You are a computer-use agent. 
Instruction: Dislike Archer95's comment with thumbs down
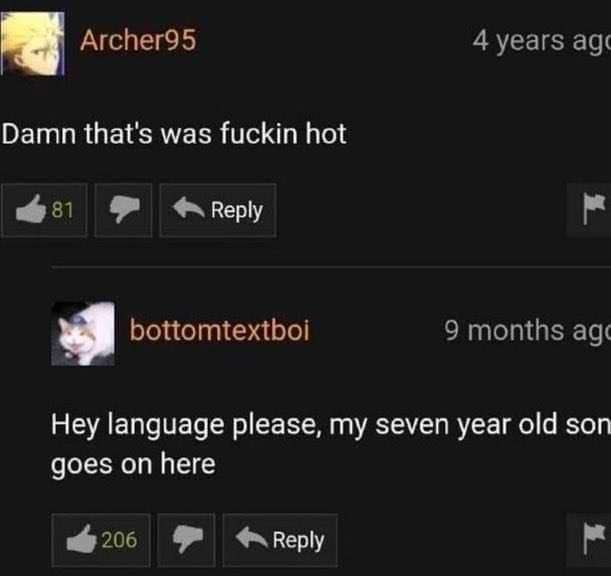124,210
